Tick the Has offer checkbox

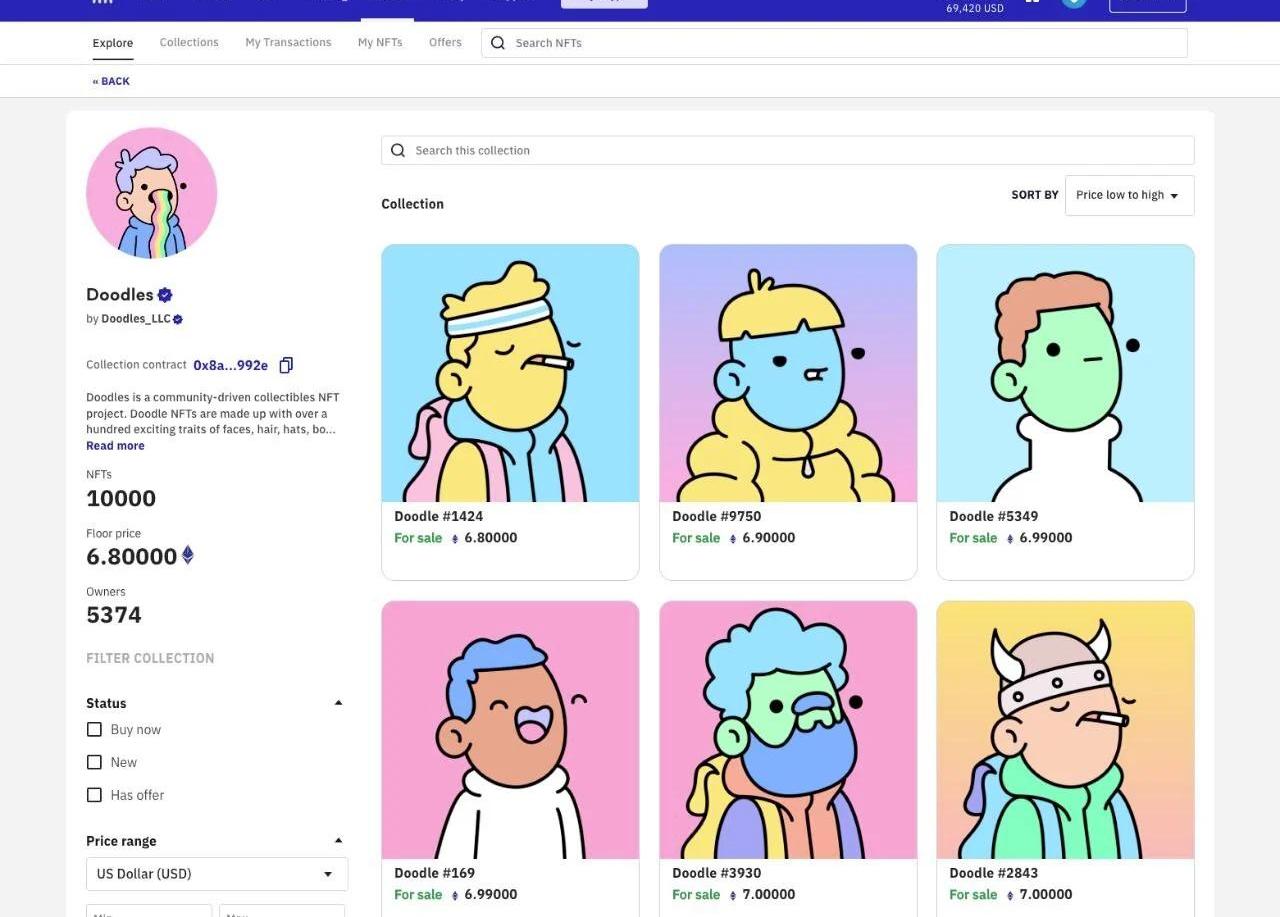click(95, 795)
